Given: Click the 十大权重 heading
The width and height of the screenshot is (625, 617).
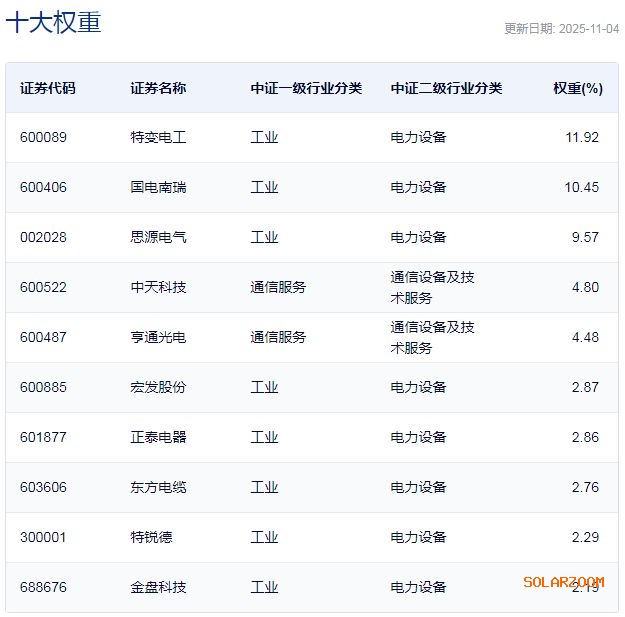Looking at the screenshot, I should 54,23.
